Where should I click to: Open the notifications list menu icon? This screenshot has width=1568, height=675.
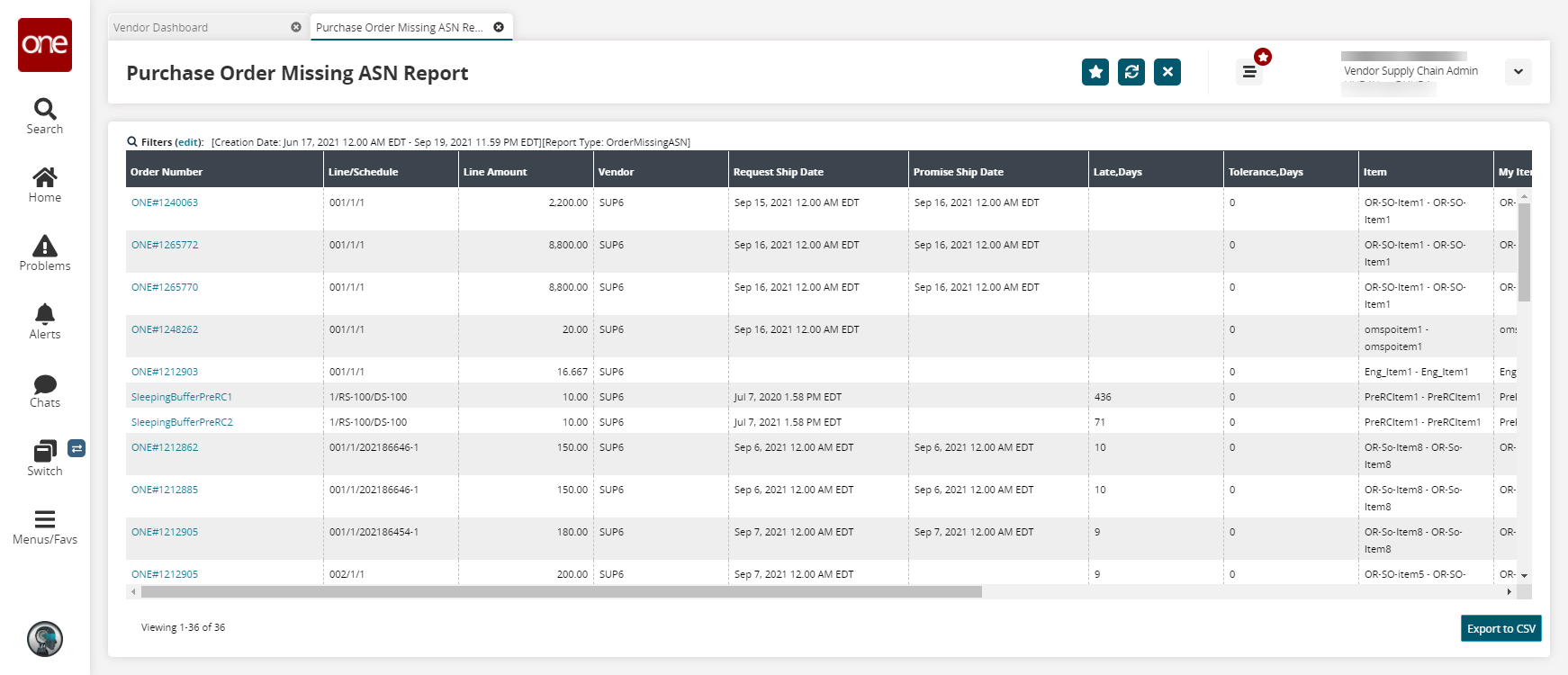point(1249,72)
